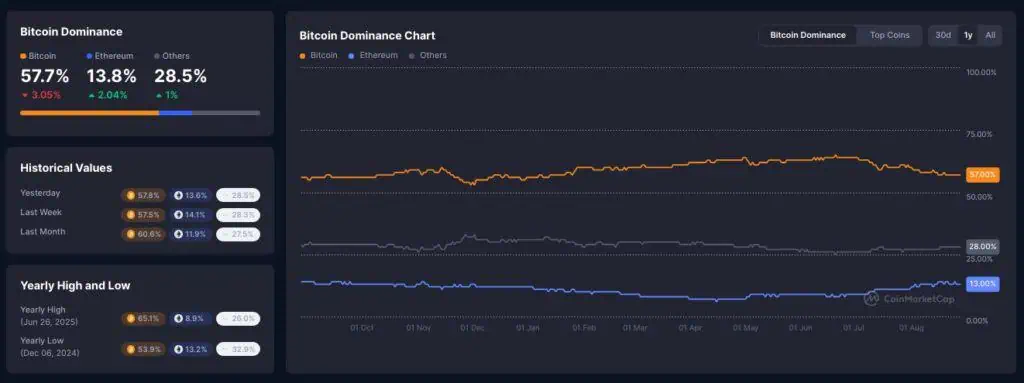The width and height of the screenshot is (1024, 383).
Task: Select the 1y time range
Action: (968, 35)
